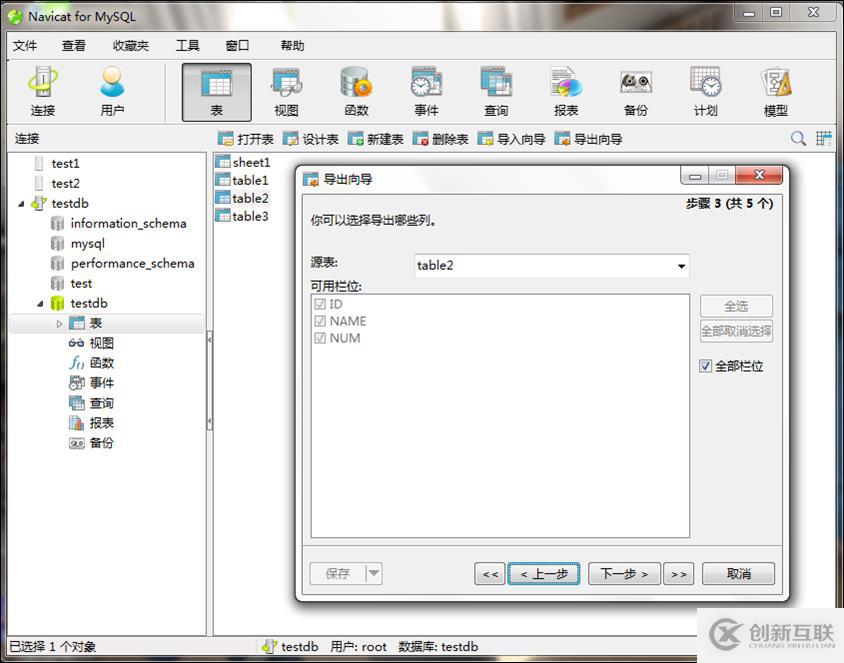Select table1 in the object list
The height and width of the screenshot is (663, 844).
click(x=242, y=180)
